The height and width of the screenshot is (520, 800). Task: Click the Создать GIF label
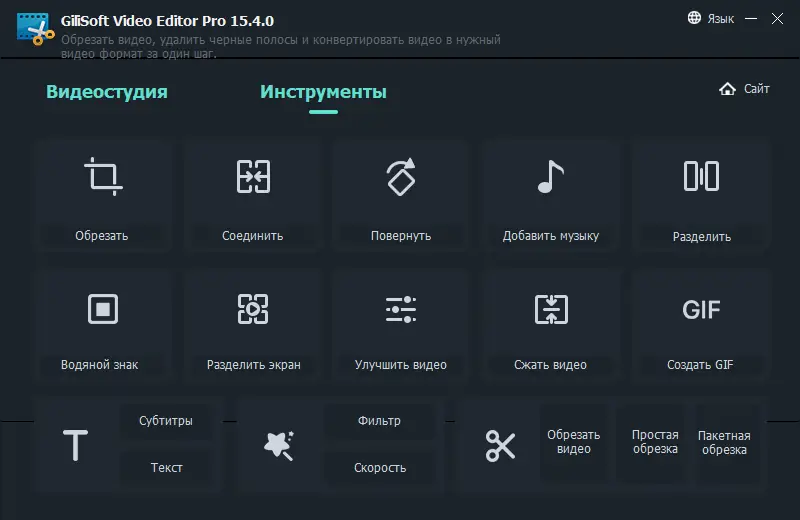click(700, 365)
